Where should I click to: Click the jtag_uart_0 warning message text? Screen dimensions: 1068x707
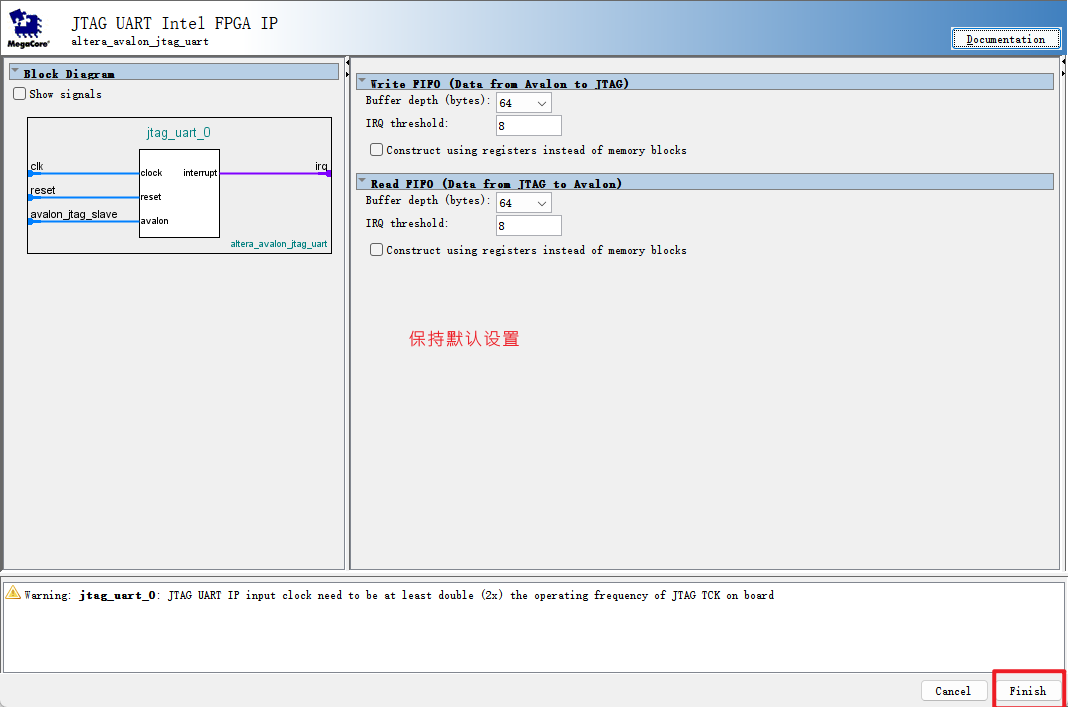399,595
